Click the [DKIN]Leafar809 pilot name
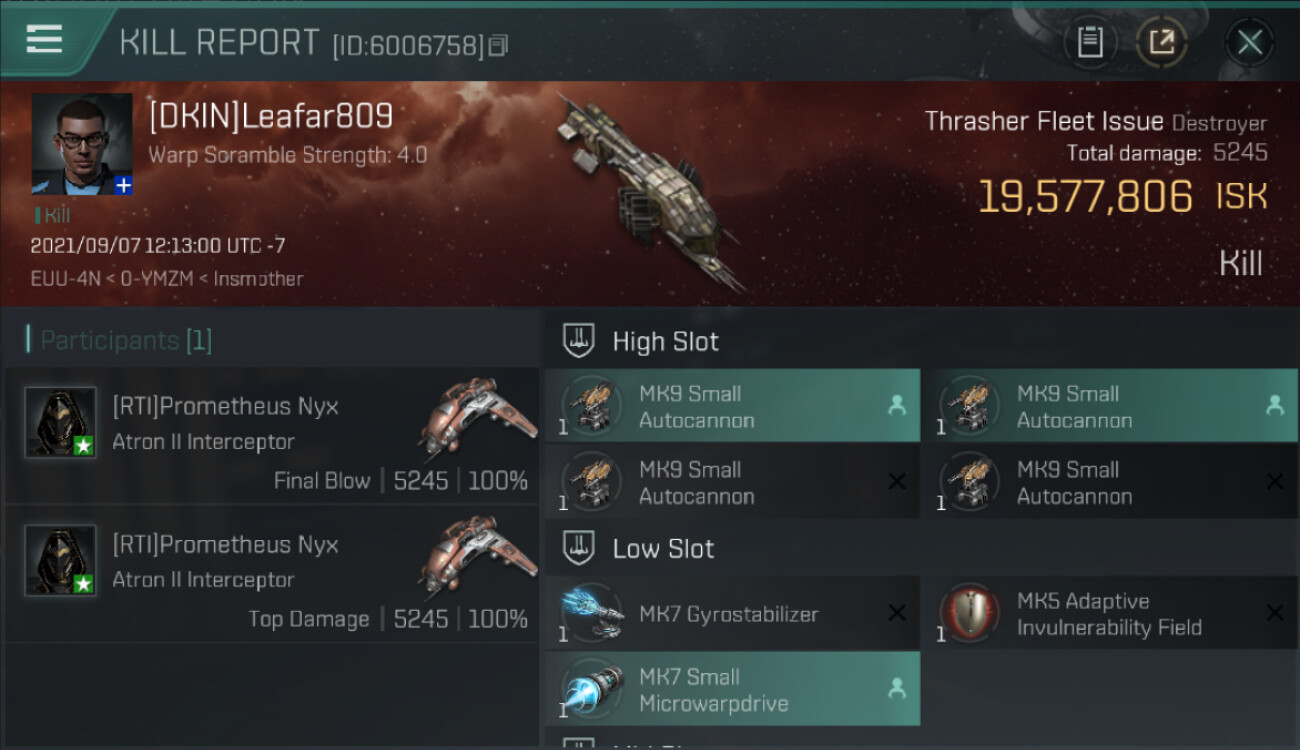Viewport: 1300px width, 750px height. (x=270, y=117)
